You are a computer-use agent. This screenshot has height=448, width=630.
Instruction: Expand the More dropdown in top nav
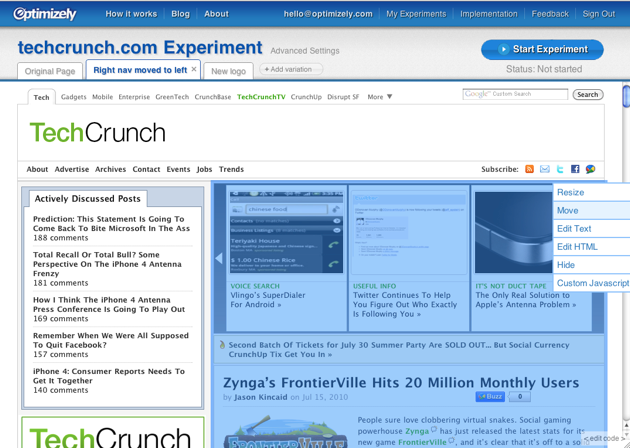tap(379, 97)
